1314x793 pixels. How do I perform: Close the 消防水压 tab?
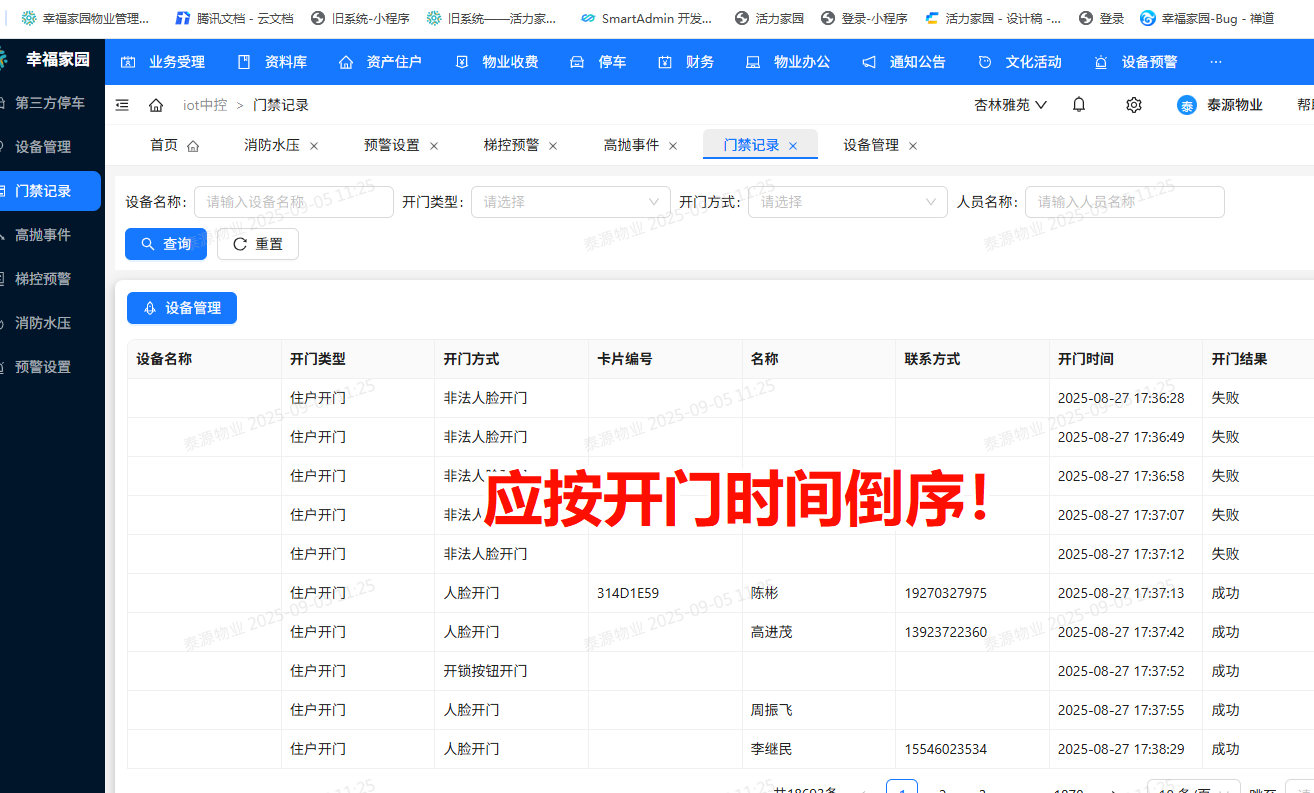(314, 146)
